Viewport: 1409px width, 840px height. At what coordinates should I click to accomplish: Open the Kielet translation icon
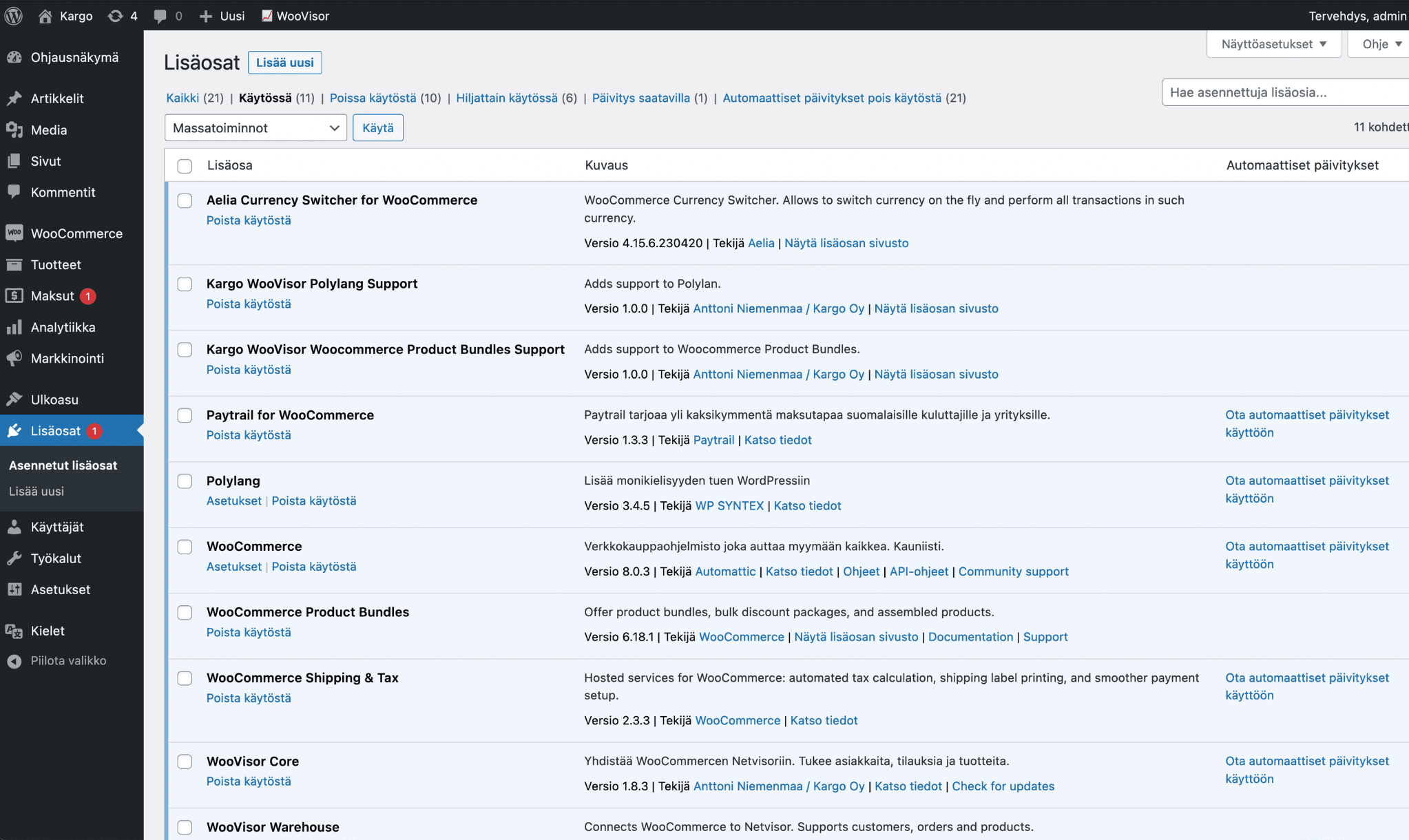tap(14, 631)
